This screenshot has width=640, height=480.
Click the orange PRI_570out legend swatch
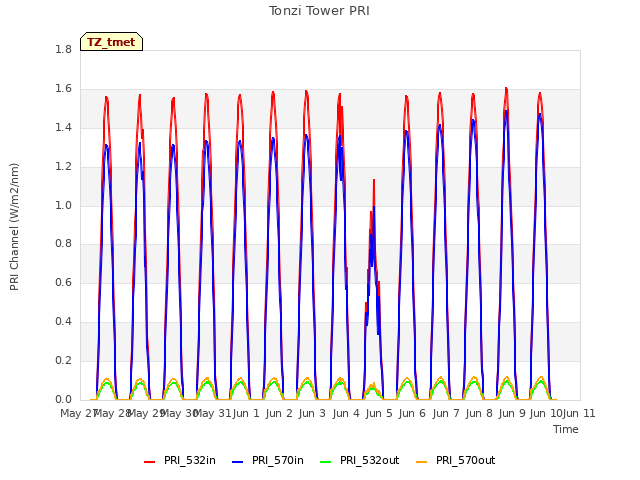click(x=422, y=462)
